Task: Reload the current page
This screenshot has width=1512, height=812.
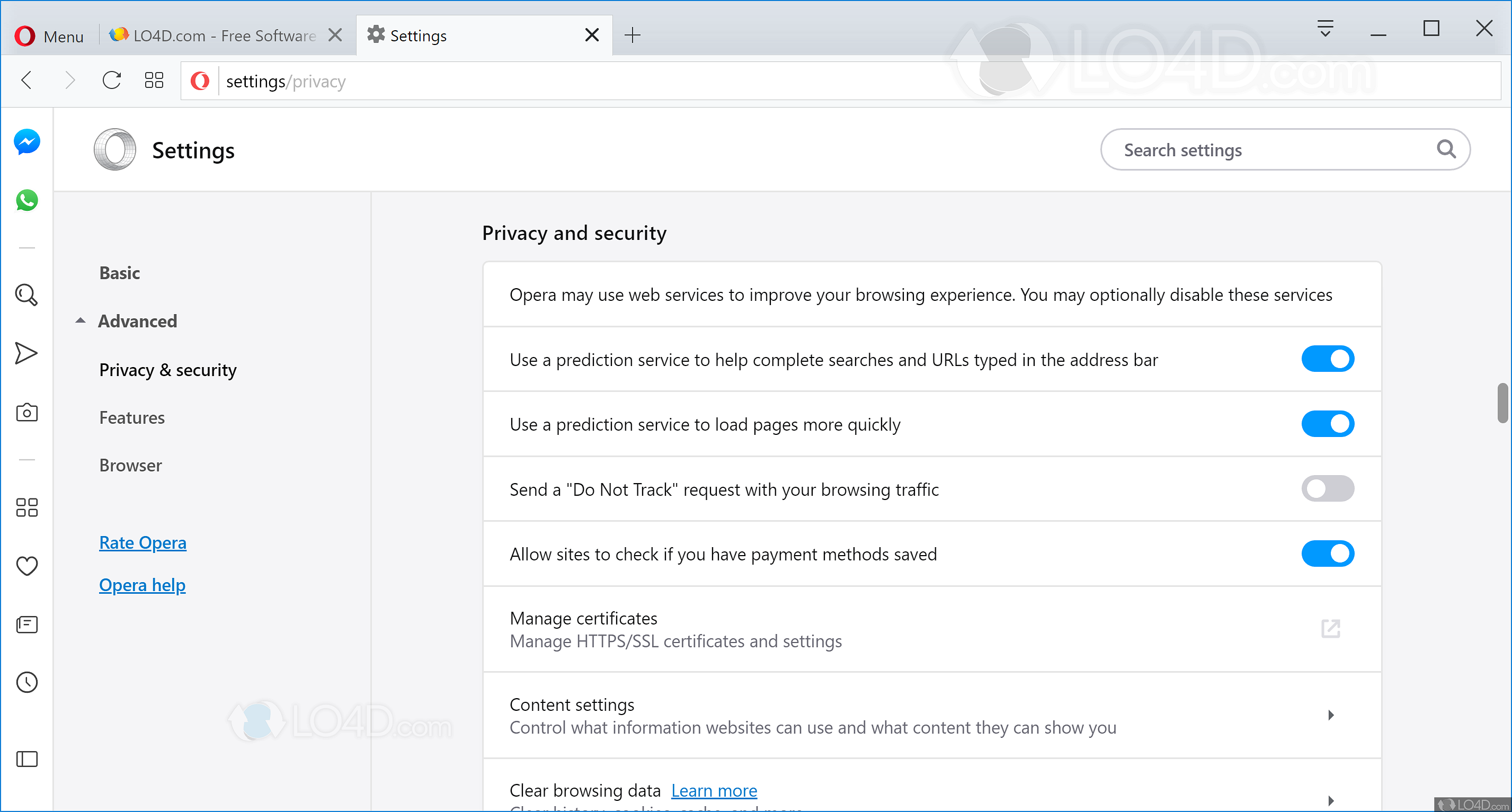Action: (x=112, y=81)
